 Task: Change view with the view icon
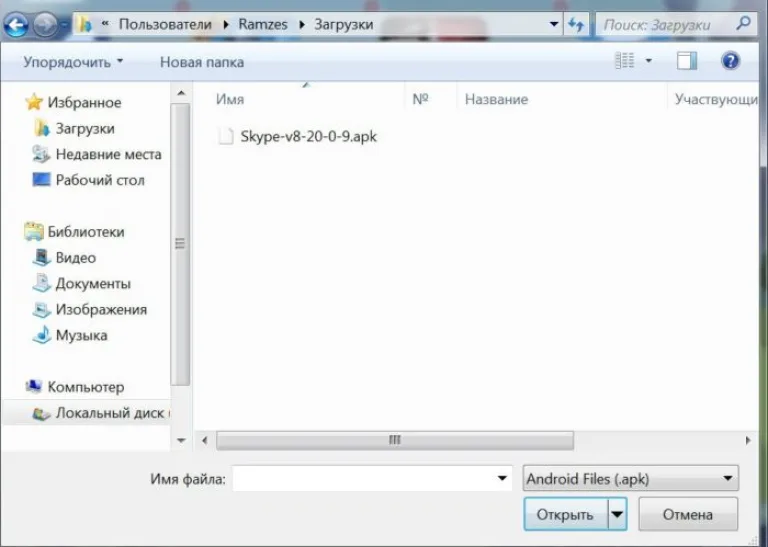click(624, 61)
